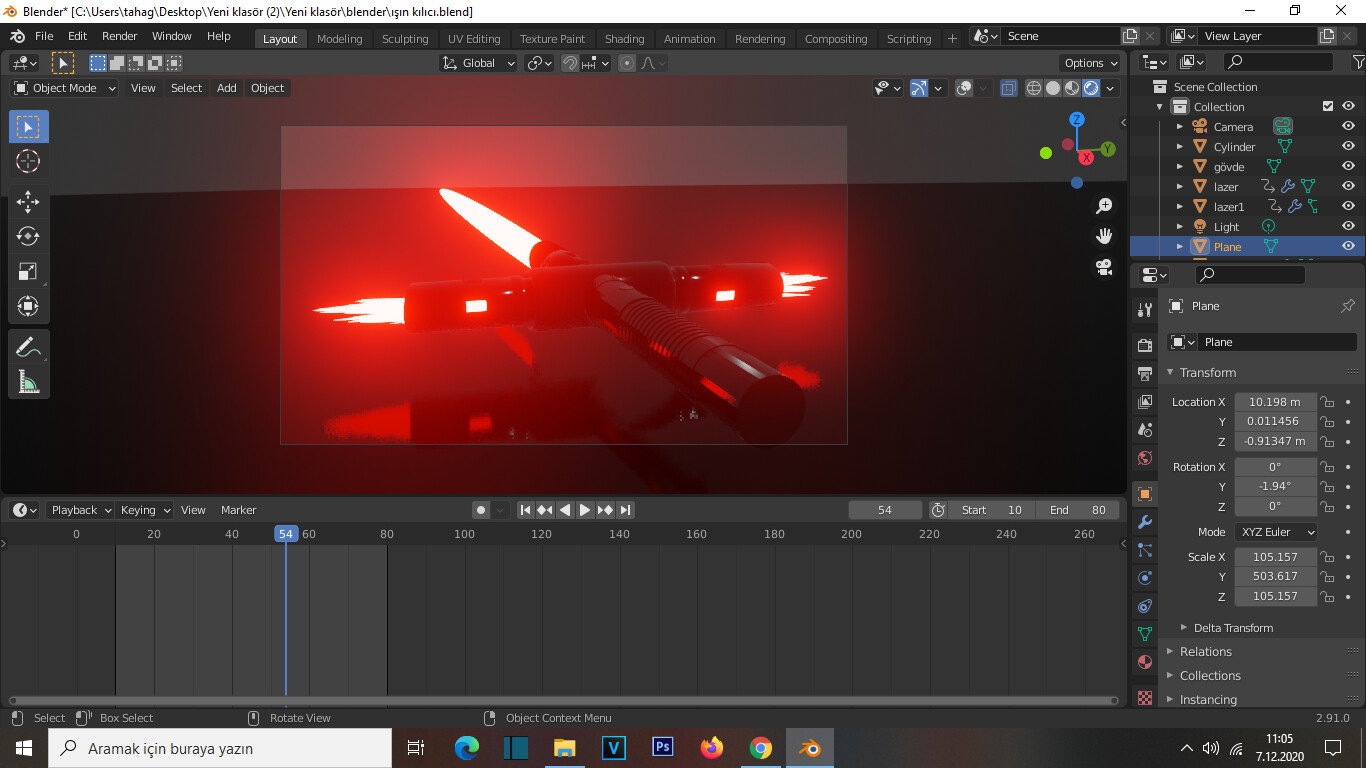
Task: Toggle camera view with camera icon
Action: (1104, 267)
